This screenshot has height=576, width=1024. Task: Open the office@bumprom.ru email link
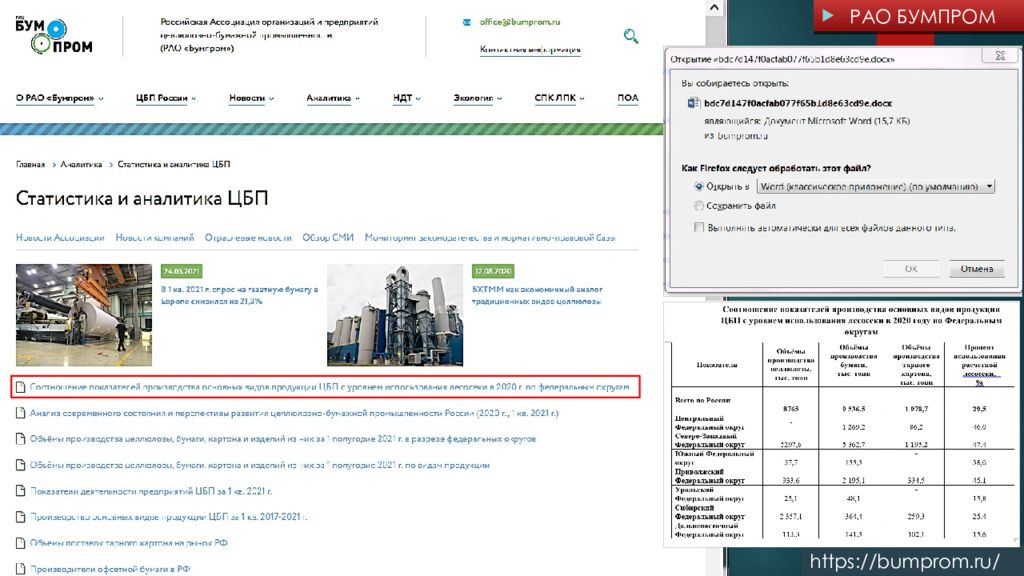point(520,22)
